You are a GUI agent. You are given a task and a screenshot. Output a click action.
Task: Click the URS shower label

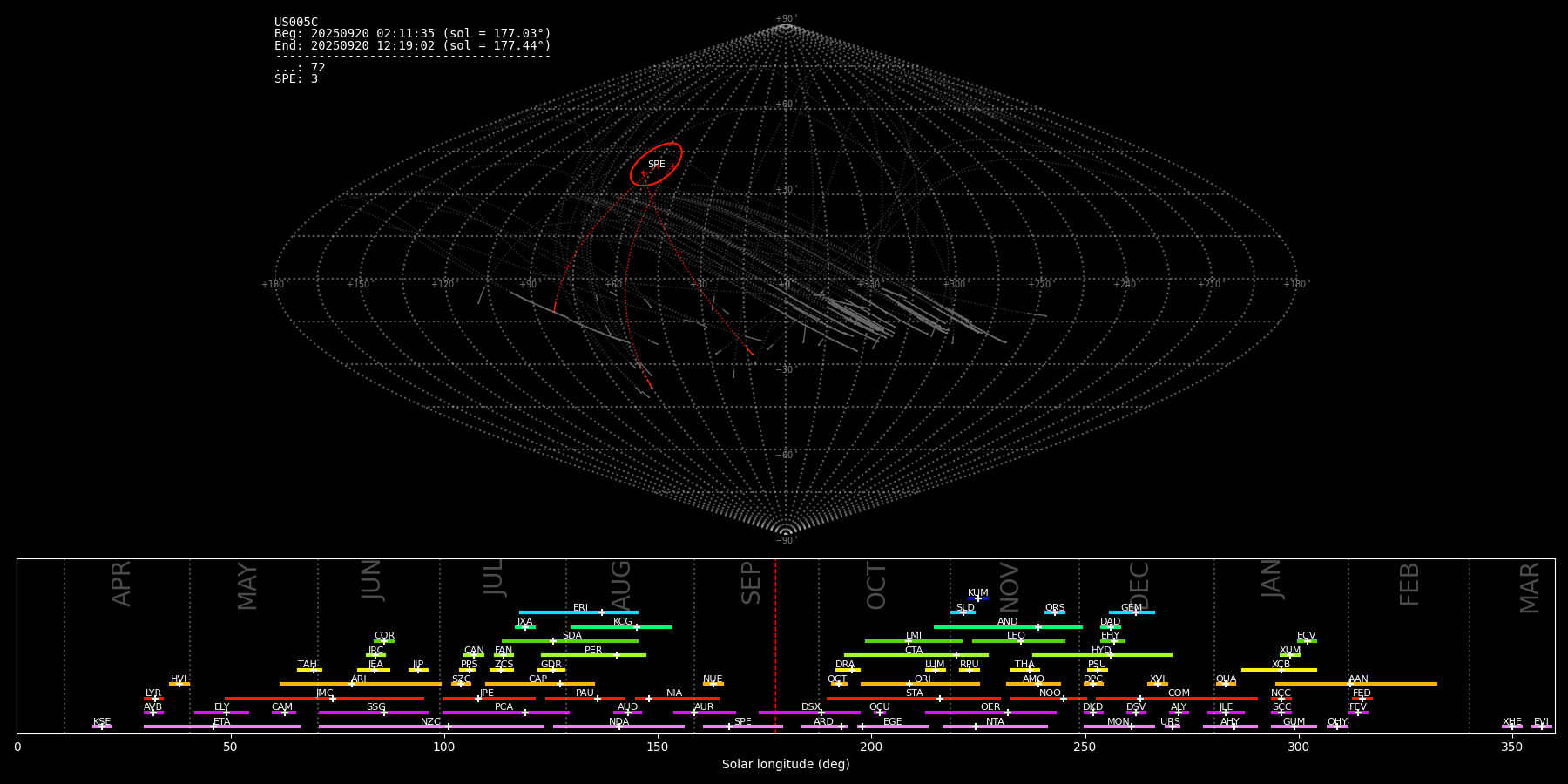point(1170,722)
